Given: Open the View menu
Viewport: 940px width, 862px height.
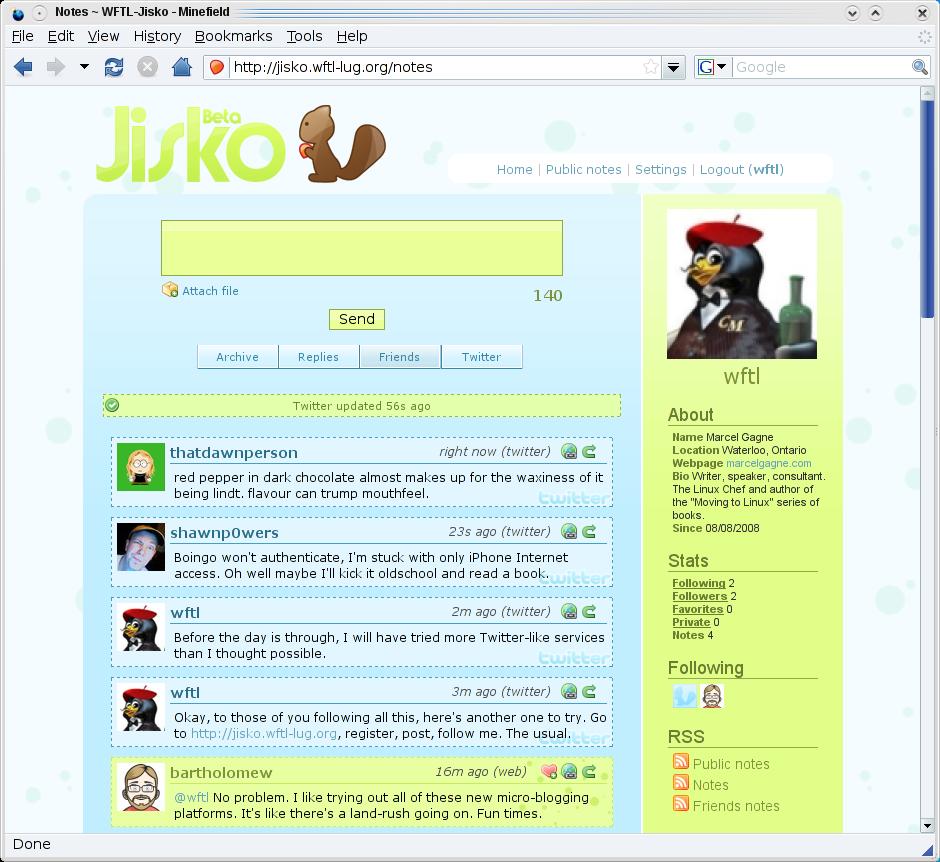Looking at the screenshot, I should coord(103,36).
